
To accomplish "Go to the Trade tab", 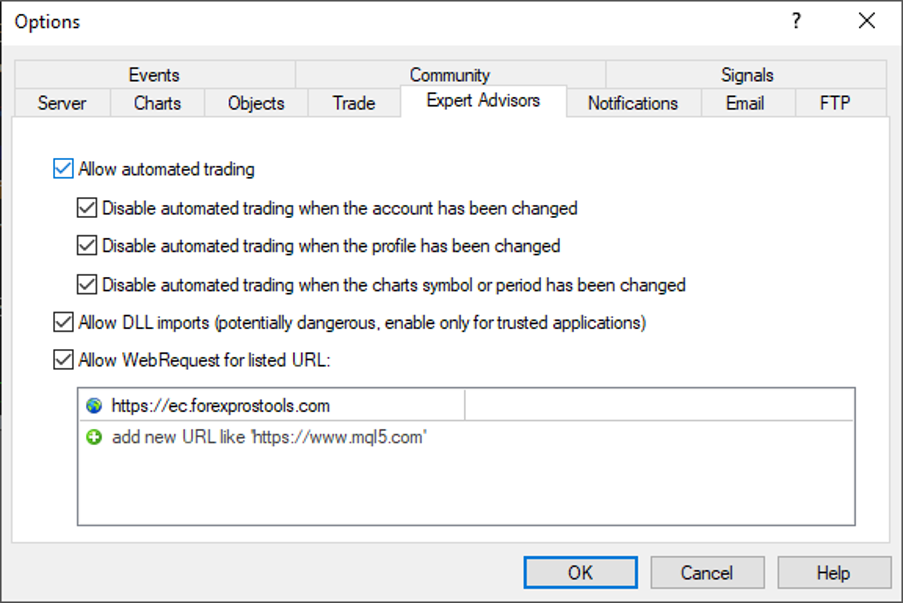I will 354,103.
